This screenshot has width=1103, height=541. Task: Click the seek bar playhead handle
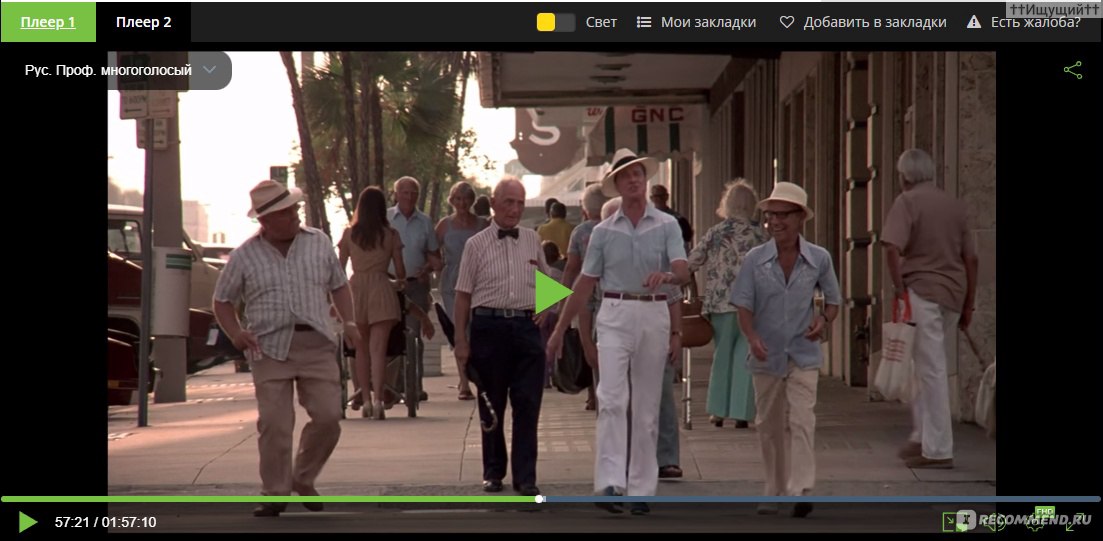pos(540,499)
